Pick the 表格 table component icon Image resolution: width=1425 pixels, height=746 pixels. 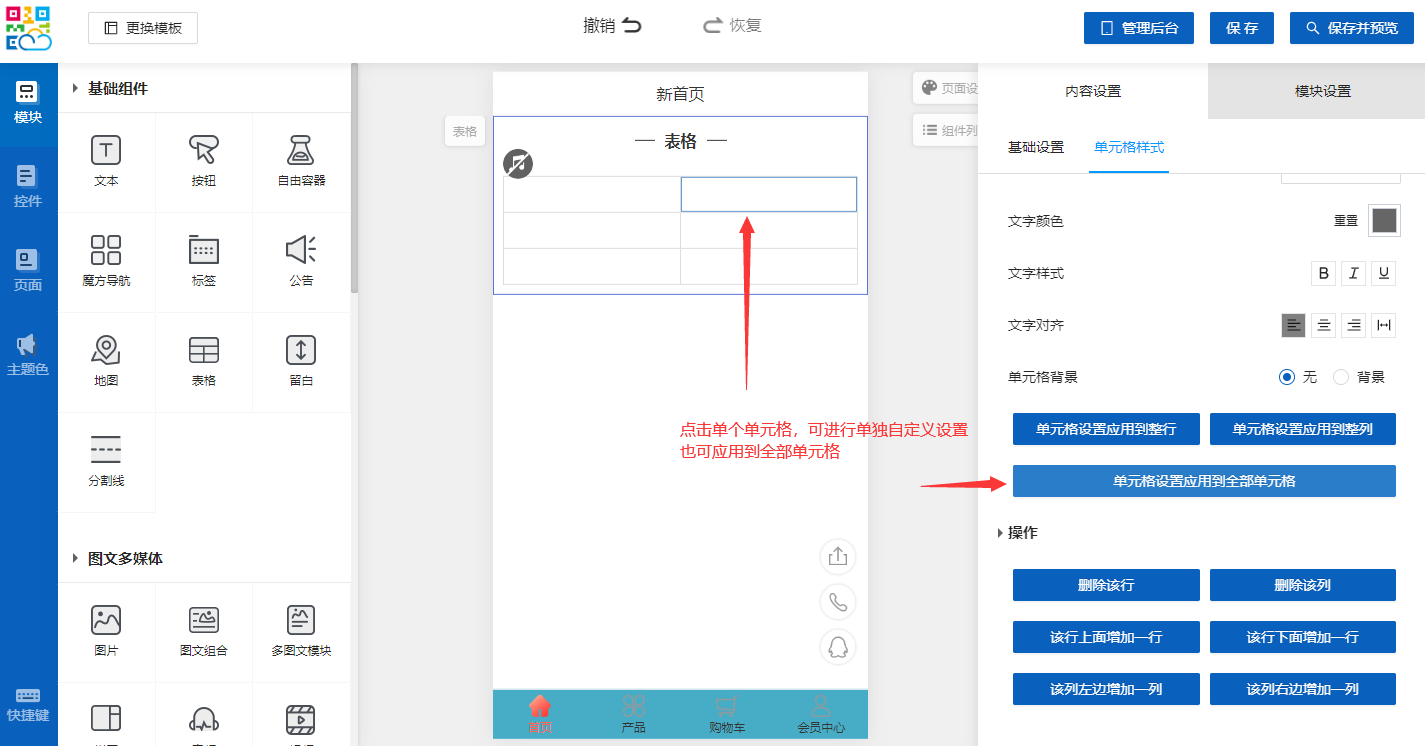(x=204, y=350)
